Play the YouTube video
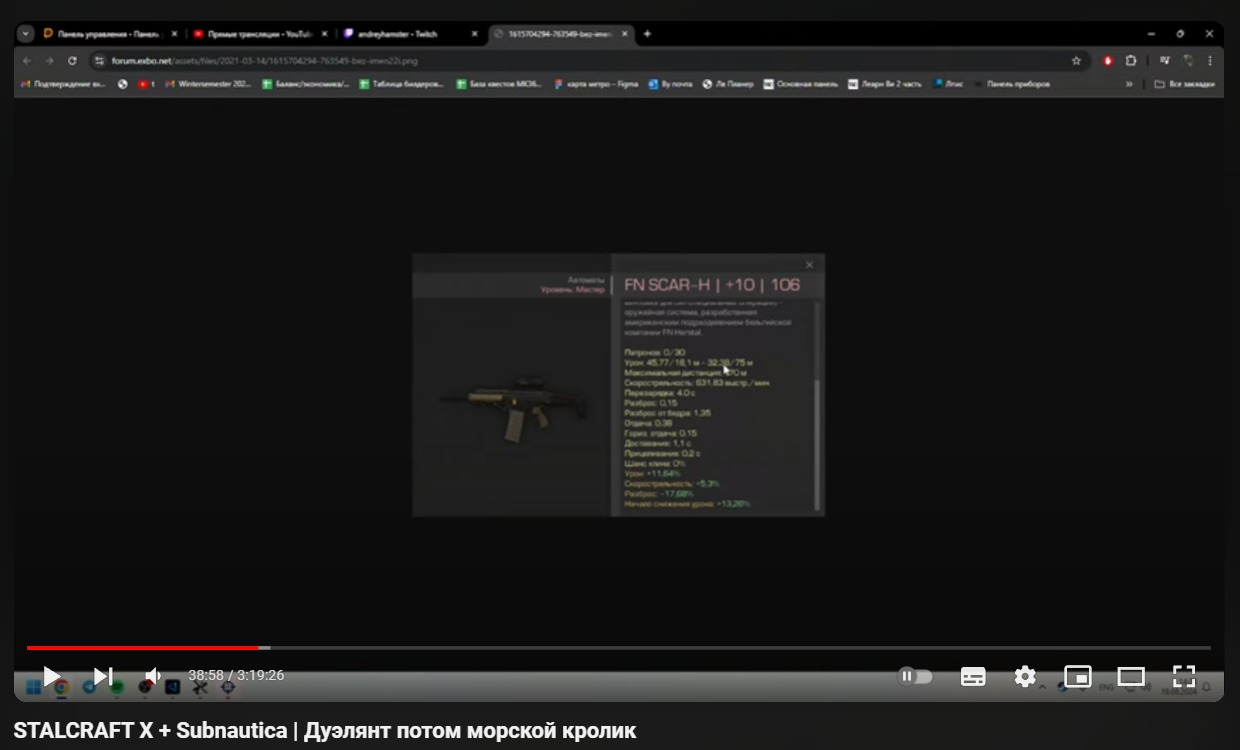Image resolution: width=1240 pixels, height=750 pixels. pos(52,677)
